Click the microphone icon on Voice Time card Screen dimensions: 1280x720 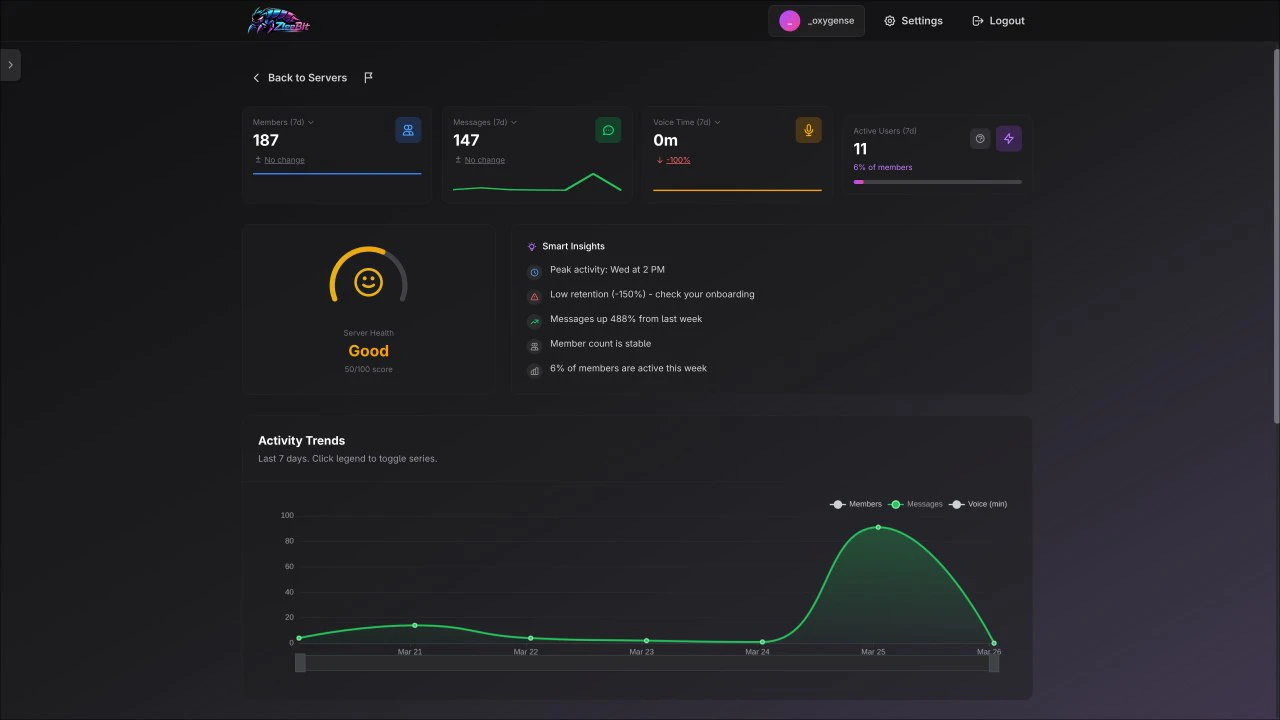point(808,129)
